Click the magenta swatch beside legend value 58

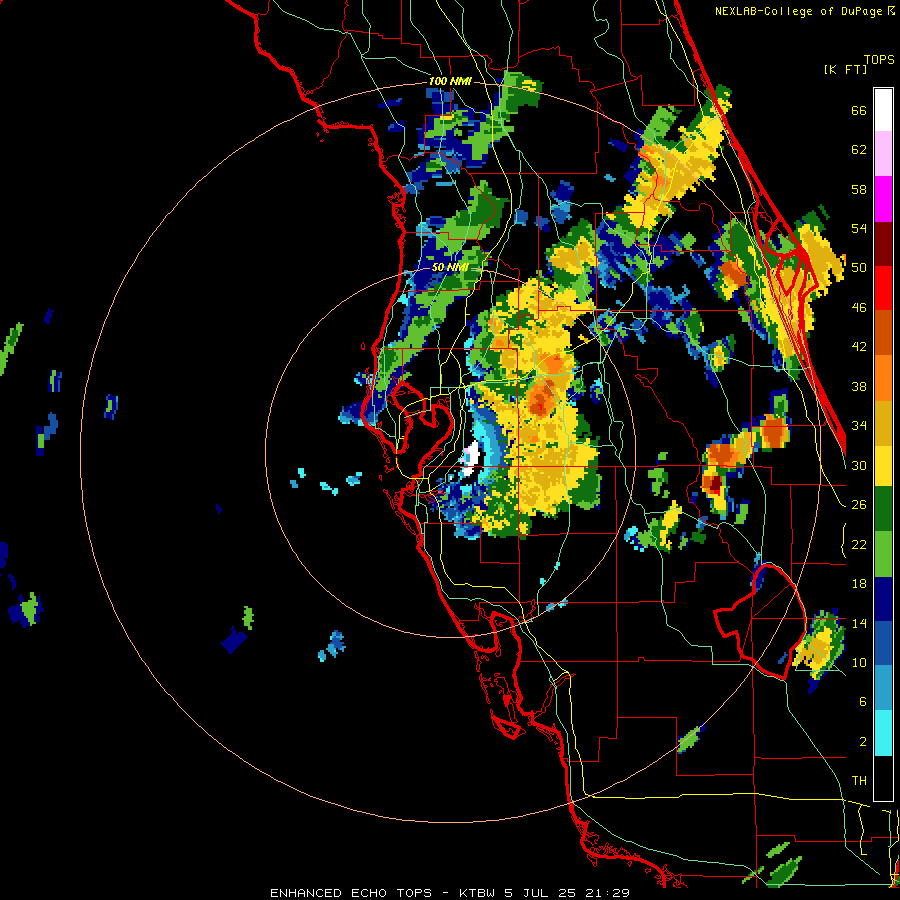883,199
